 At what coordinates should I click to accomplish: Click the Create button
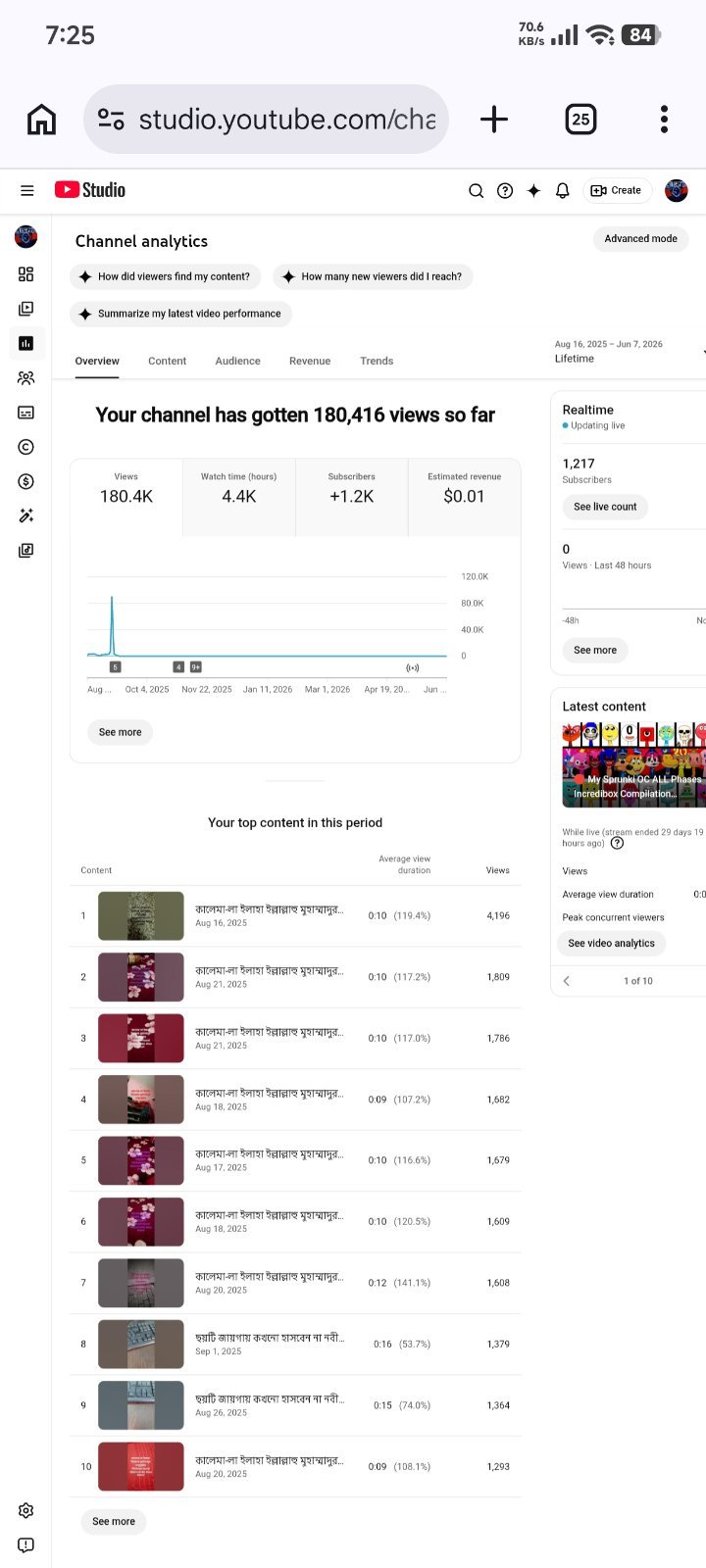click(617, 190)
